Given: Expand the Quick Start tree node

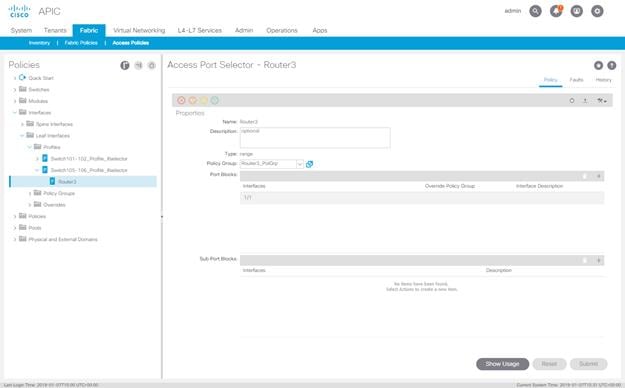Looking at the screenshot, I should tap(15, 78).
